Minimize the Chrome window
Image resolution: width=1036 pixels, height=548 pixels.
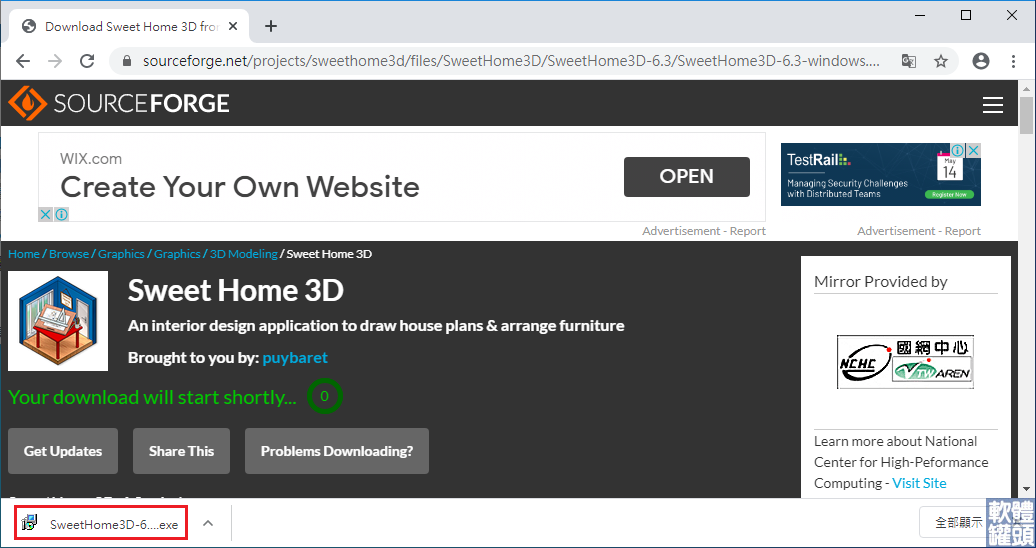(920, 15)
